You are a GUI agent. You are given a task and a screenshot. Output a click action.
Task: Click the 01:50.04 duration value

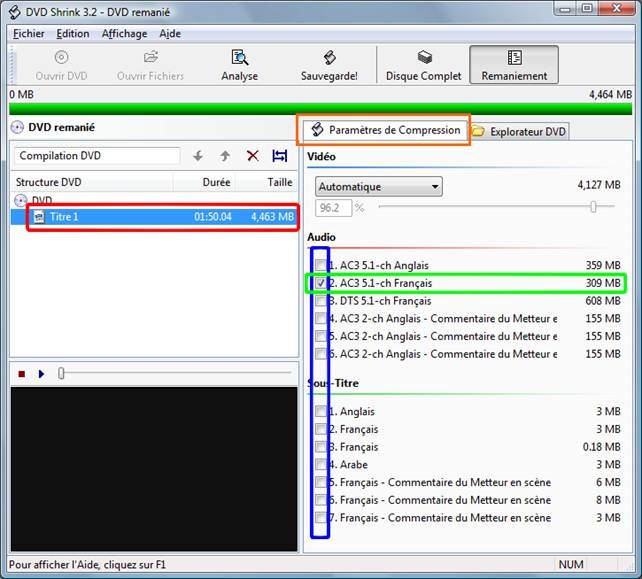pyautogui.click(x=212, y=217)
